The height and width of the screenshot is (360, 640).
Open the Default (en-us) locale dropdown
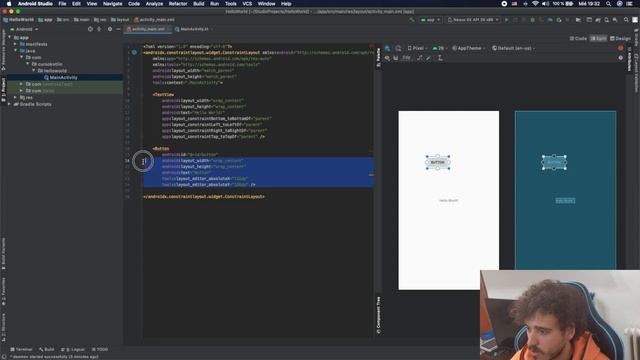click(513, 48)
